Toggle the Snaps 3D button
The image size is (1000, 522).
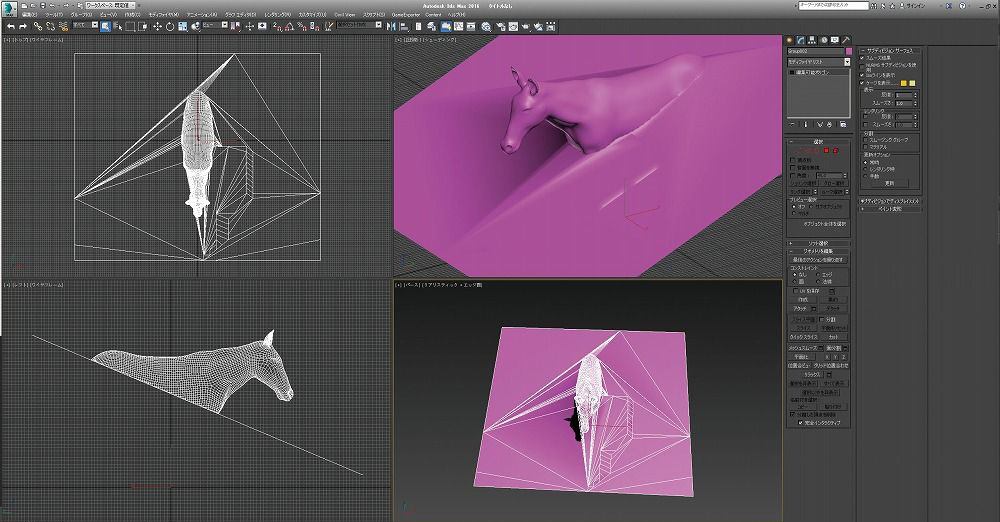[x=276, y=26]
